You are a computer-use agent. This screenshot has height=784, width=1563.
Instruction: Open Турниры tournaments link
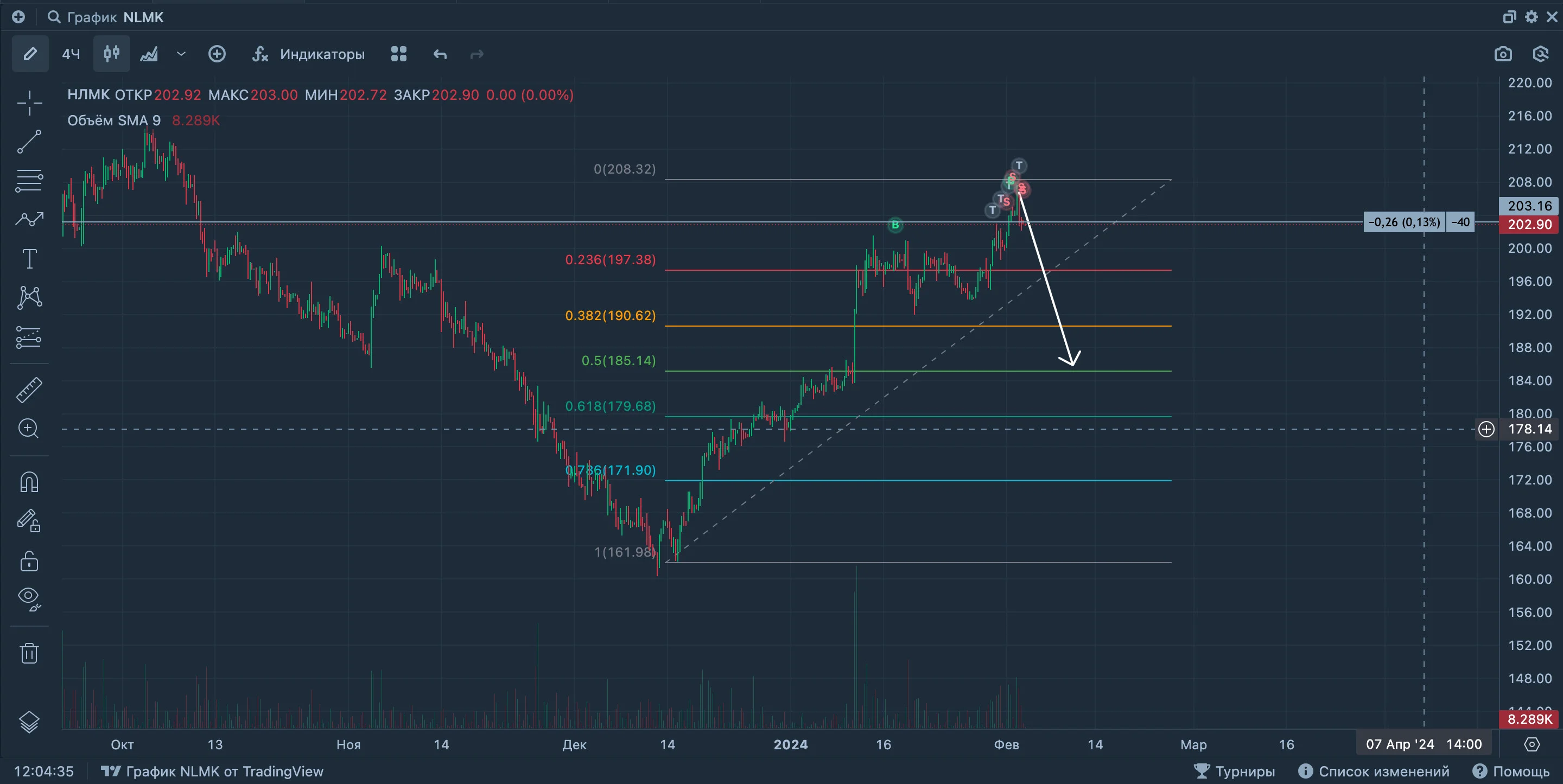(1235, 772)
